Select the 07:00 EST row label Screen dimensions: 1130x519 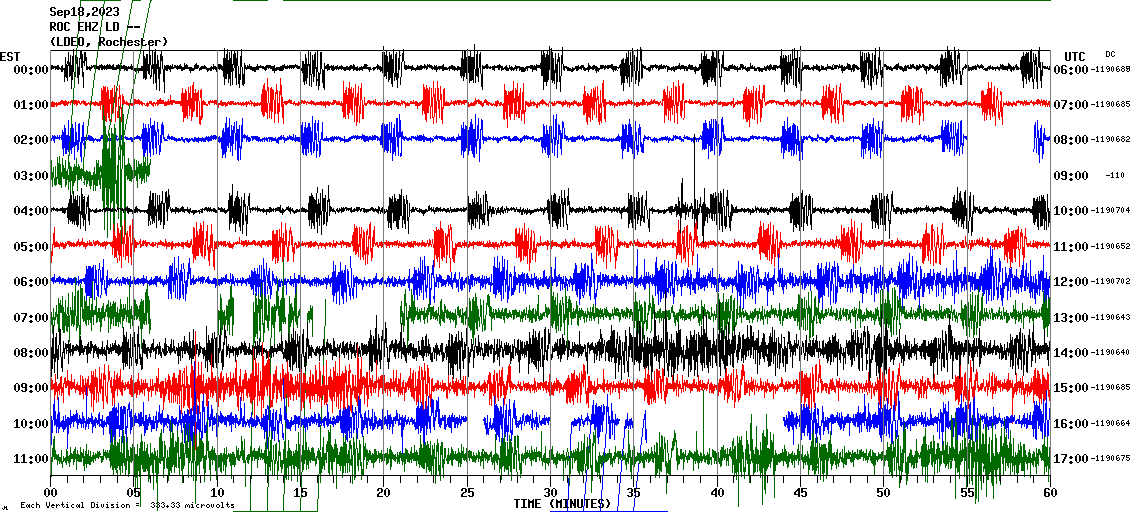pyautogui.click(x=32, y=318)
